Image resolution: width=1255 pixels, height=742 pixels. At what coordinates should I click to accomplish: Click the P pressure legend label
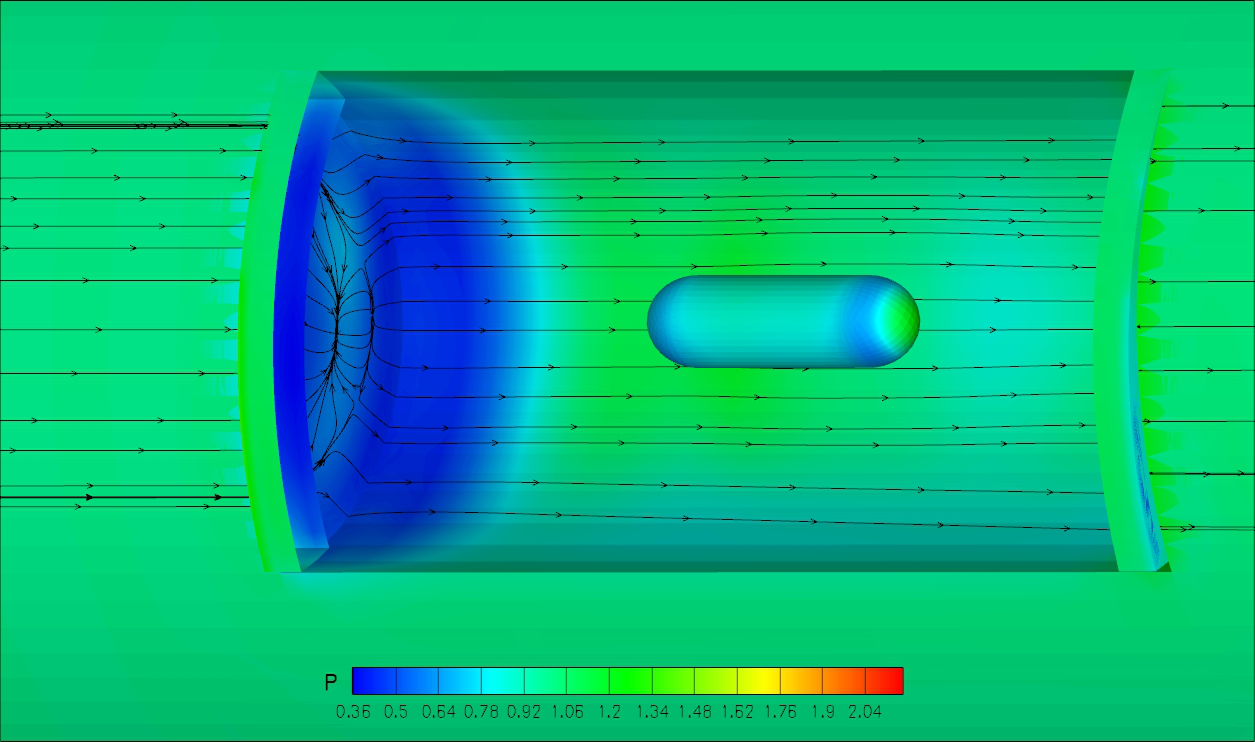point(331,682)
